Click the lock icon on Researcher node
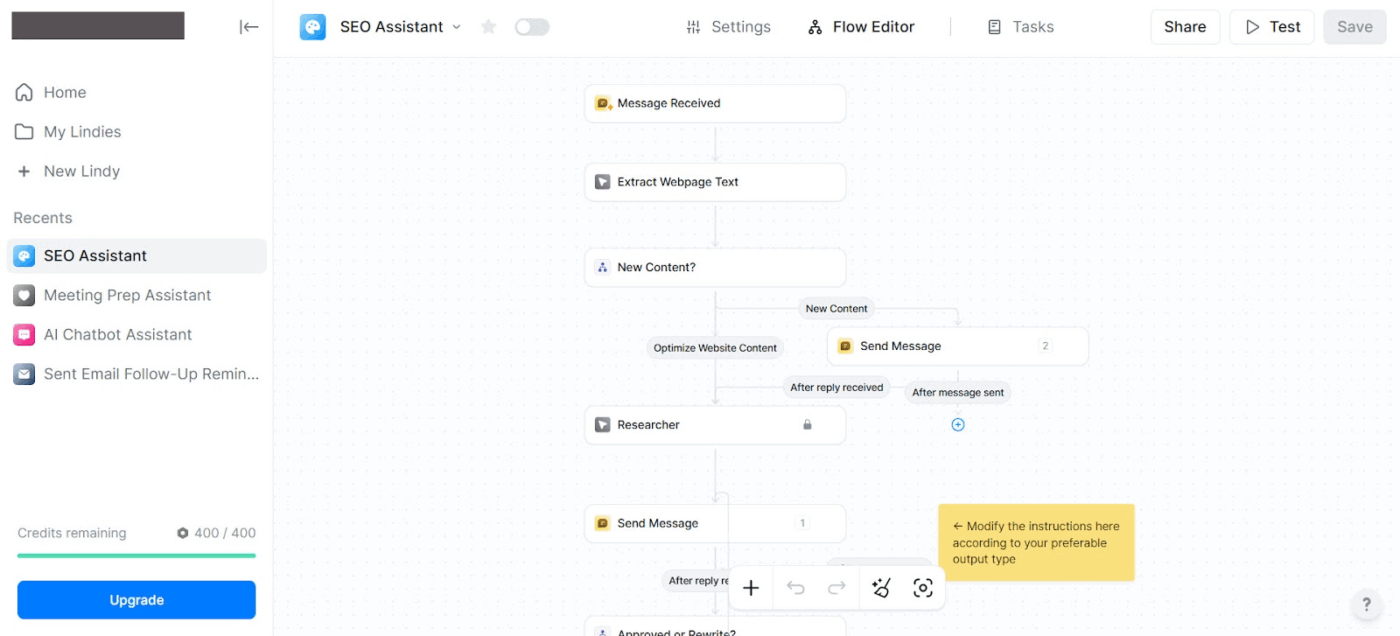The height and width of the screenshot is (636, 1400). [807, 424]
